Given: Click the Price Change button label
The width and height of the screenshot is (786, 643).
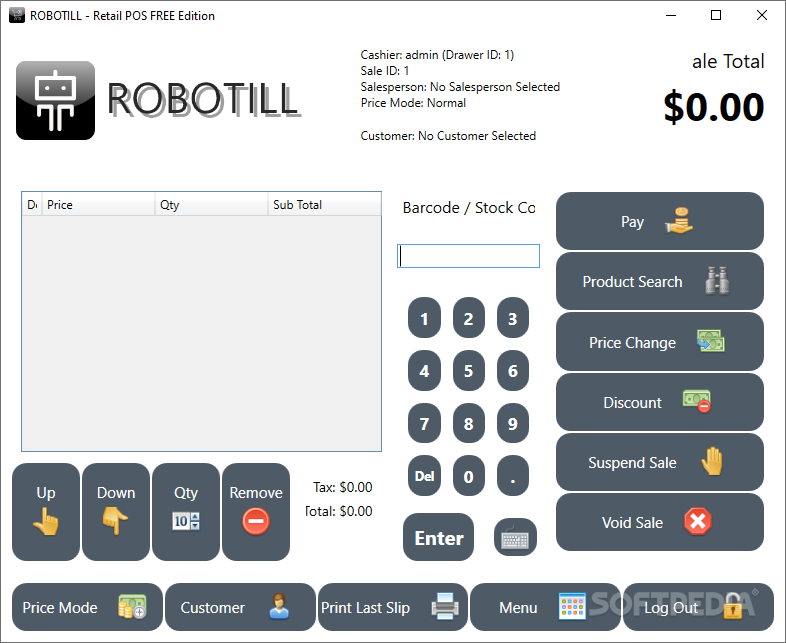Looking at the screenshot, I should click(x=632, y=343).
